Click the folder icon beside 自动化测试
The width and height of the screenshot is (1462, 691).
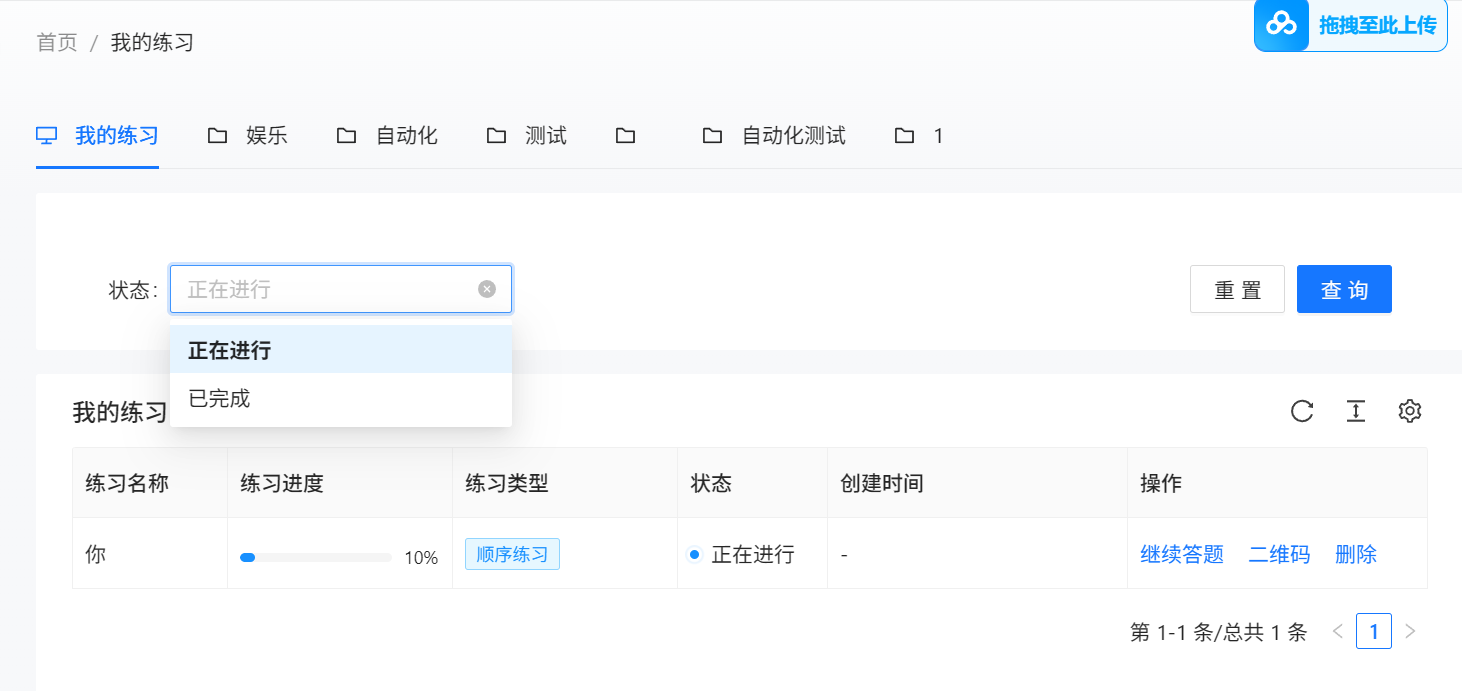pos(712,135)
